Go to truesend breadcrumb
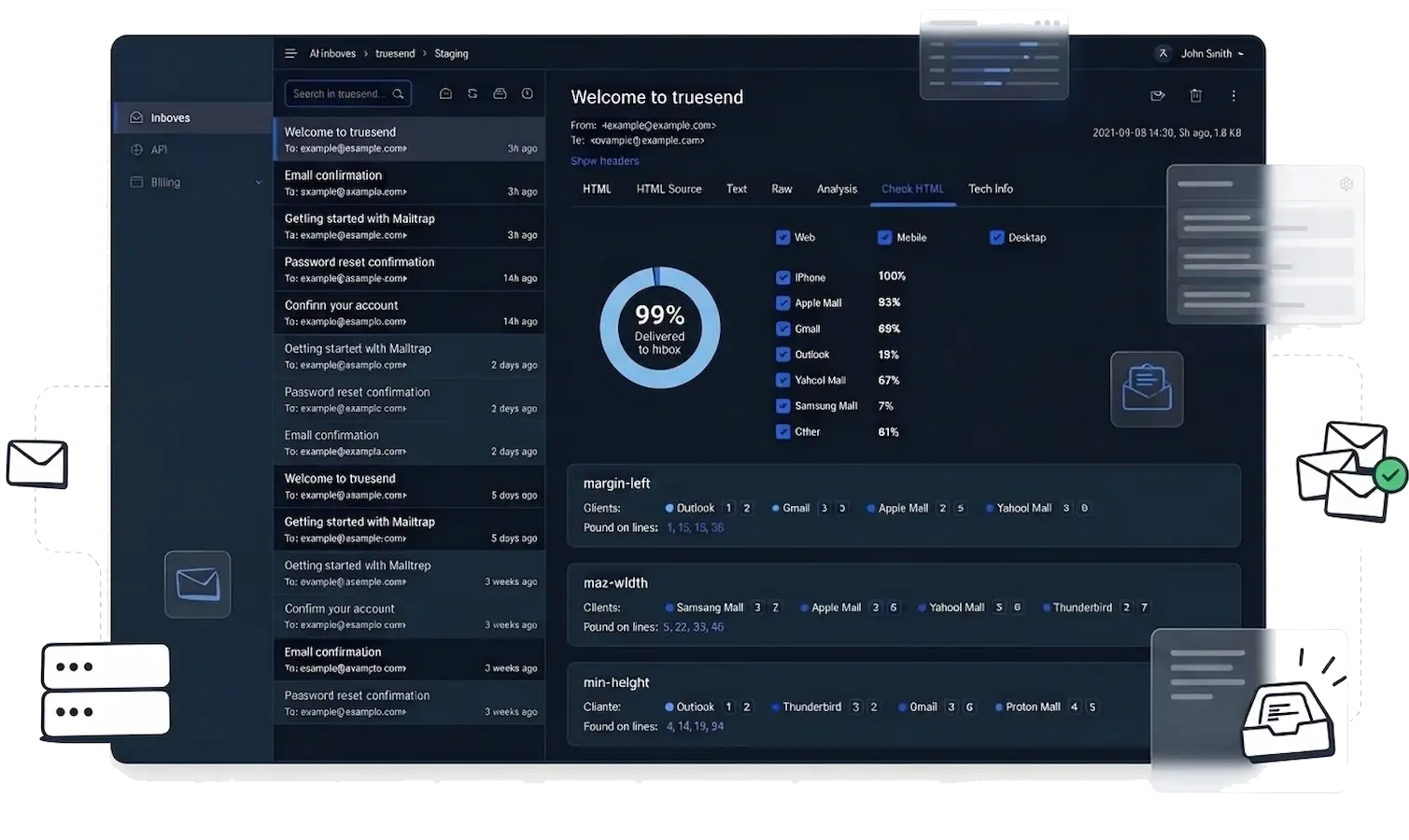 [395, 53]
